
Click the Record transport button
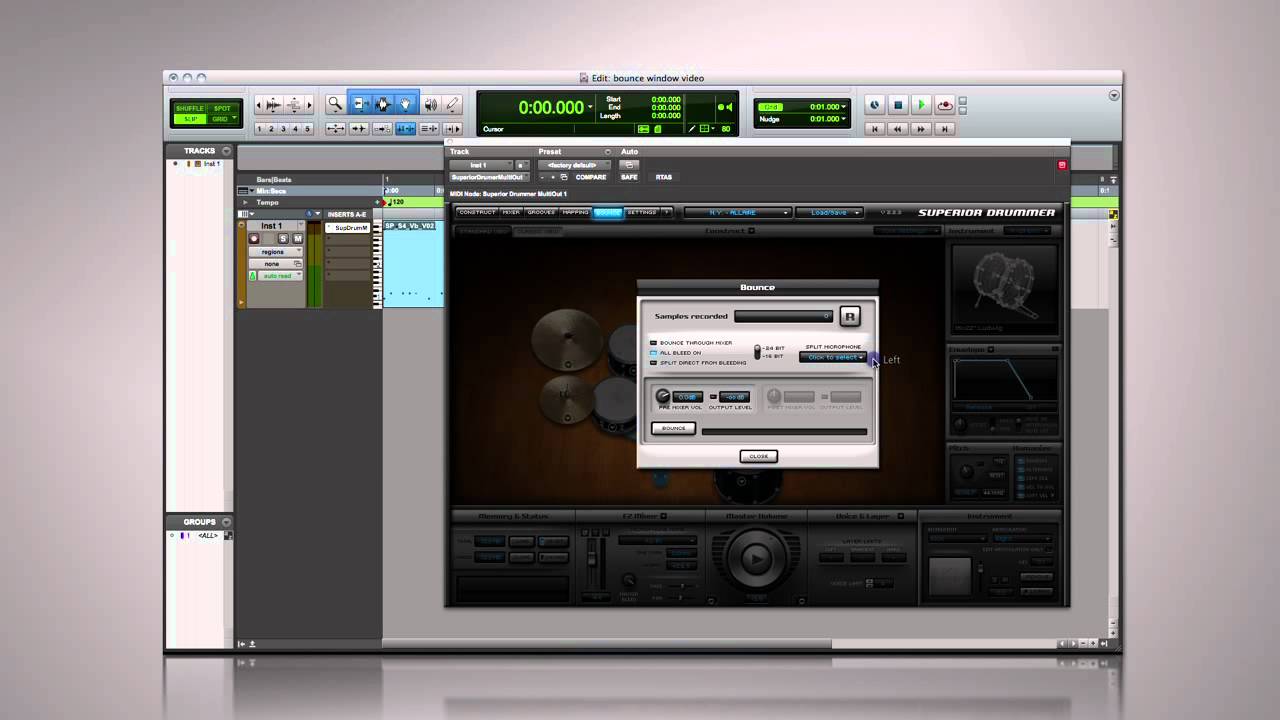tap(945, 105)
